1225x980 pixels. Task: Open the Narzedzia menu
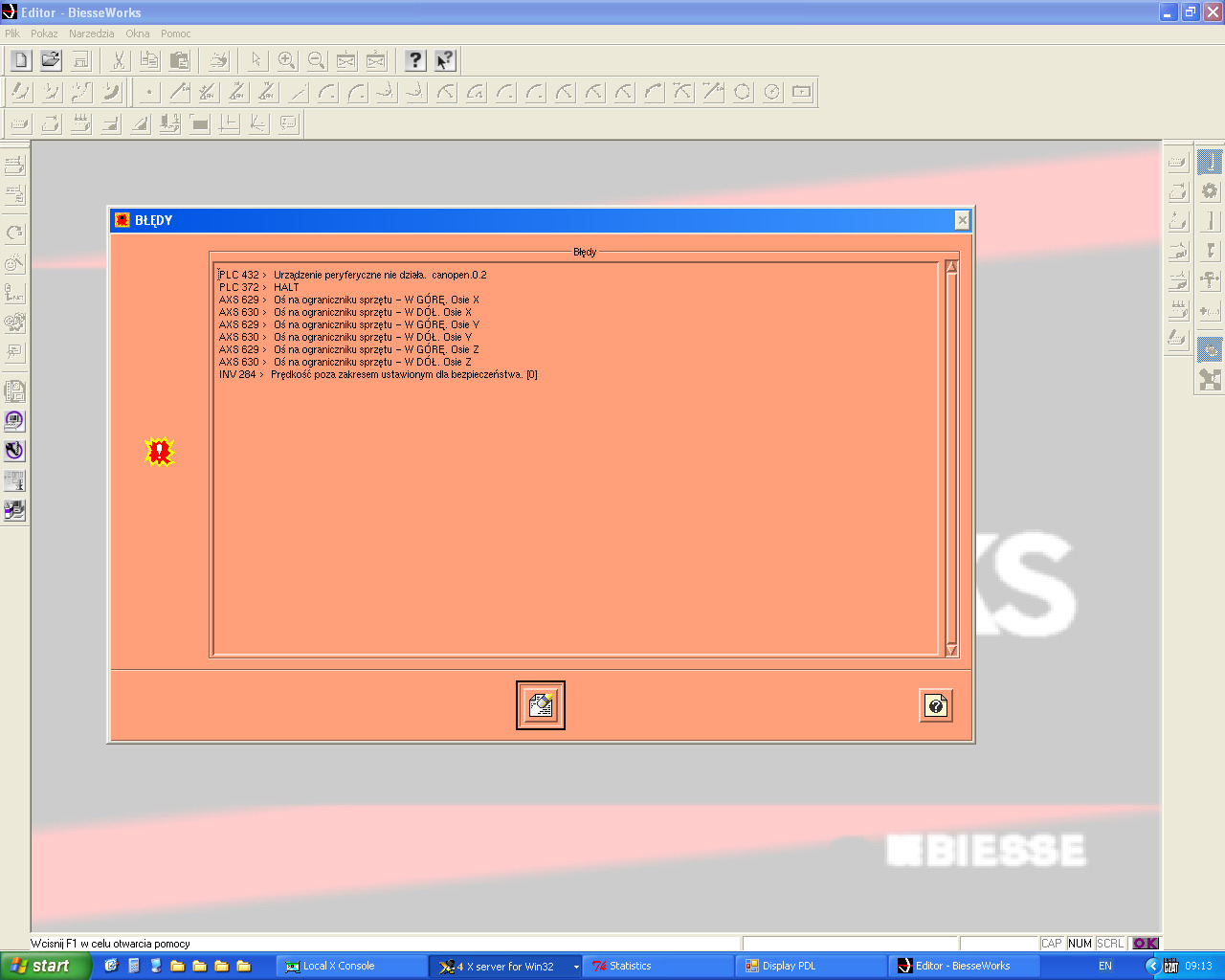click(x=92, y=33)
